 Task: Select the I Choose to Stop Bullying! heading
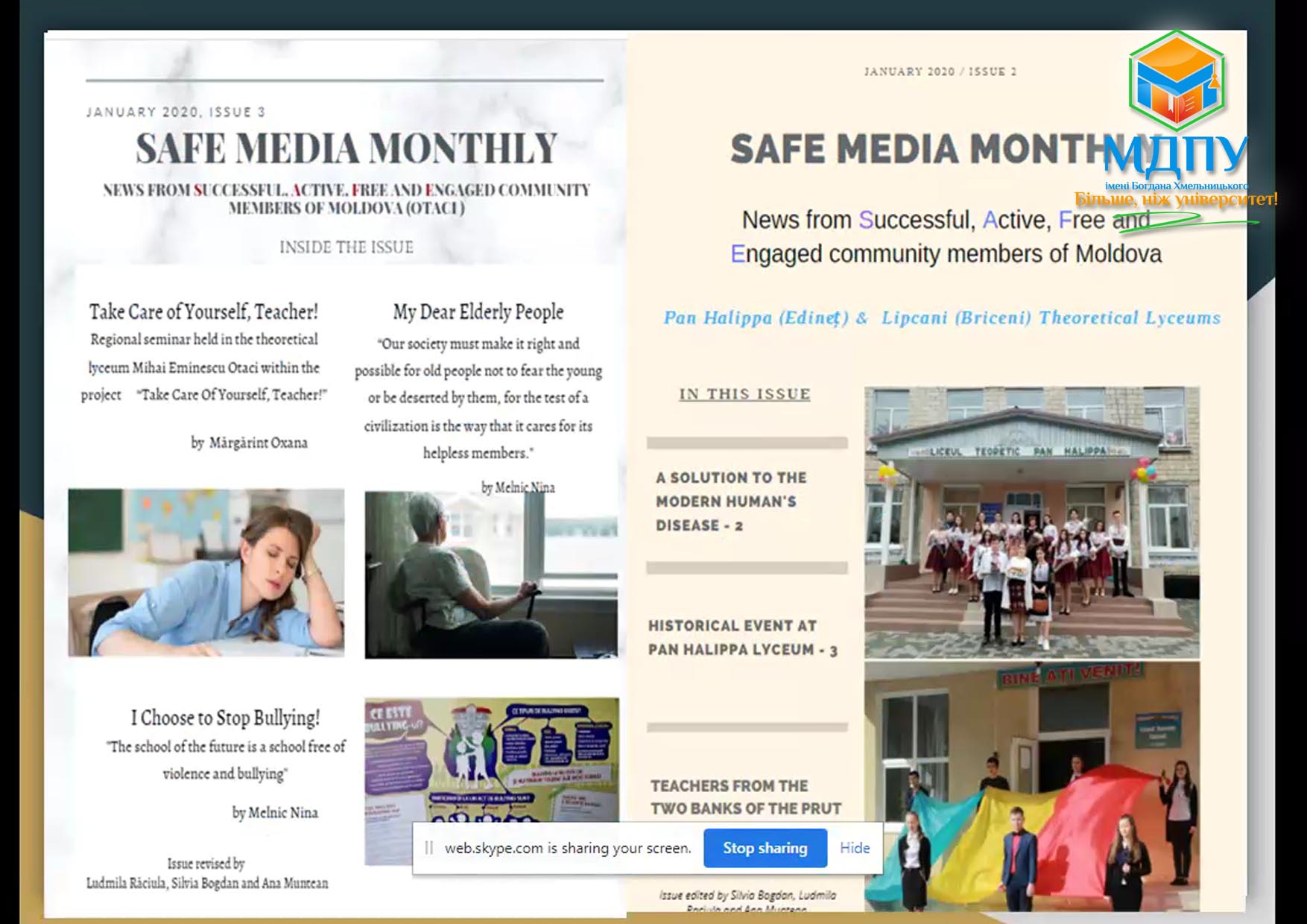pyautogui.click(x=225, y=718)
